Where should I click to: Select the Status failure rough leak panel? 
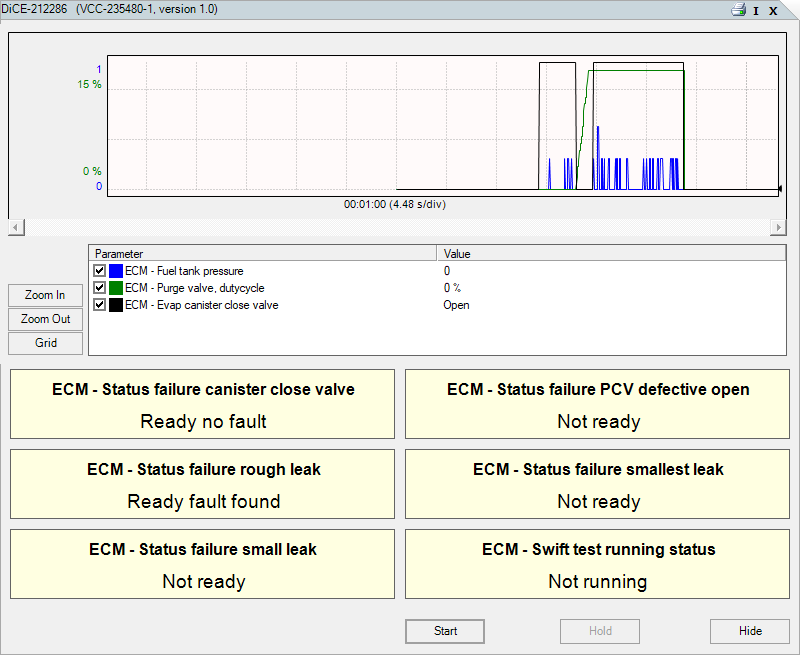pos(203,484)
